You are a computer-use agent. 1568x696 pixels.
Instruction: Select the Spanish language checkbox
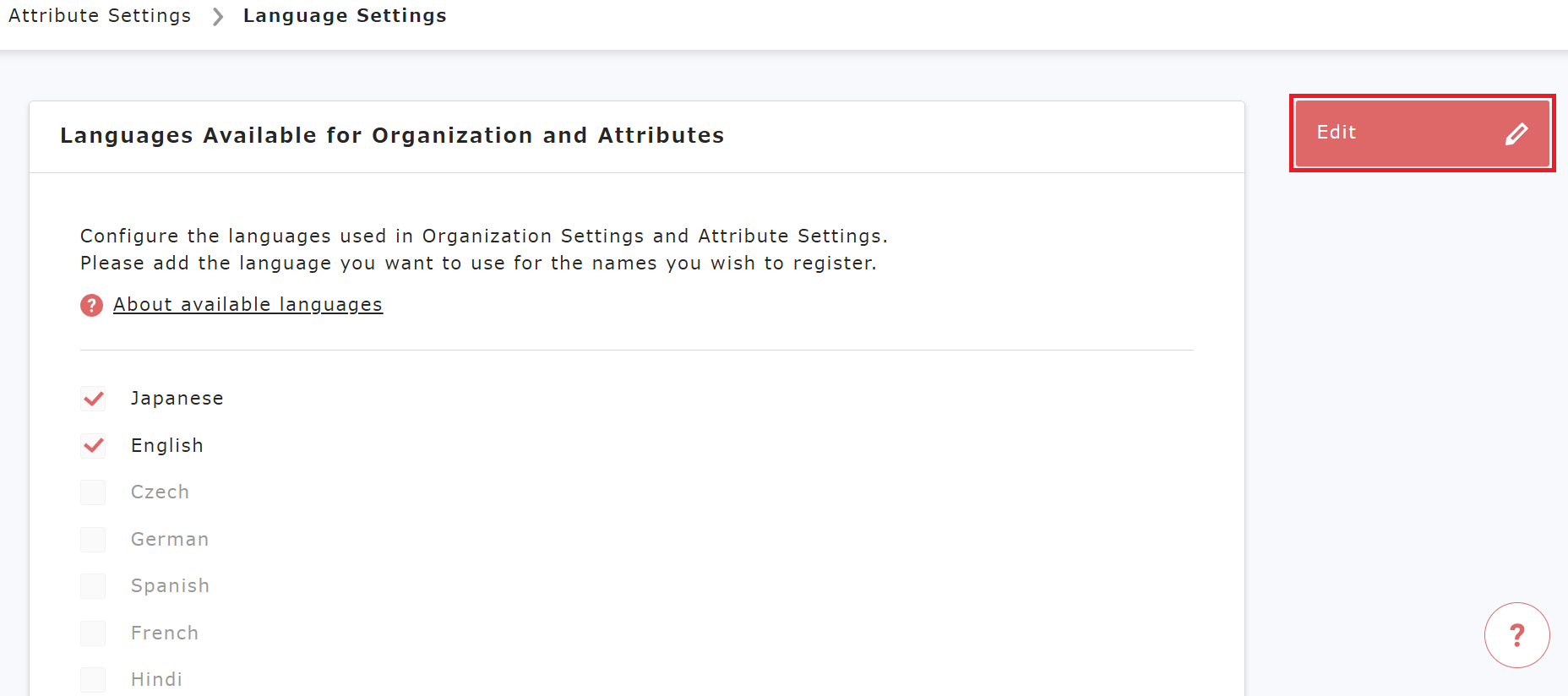(93, 586)
